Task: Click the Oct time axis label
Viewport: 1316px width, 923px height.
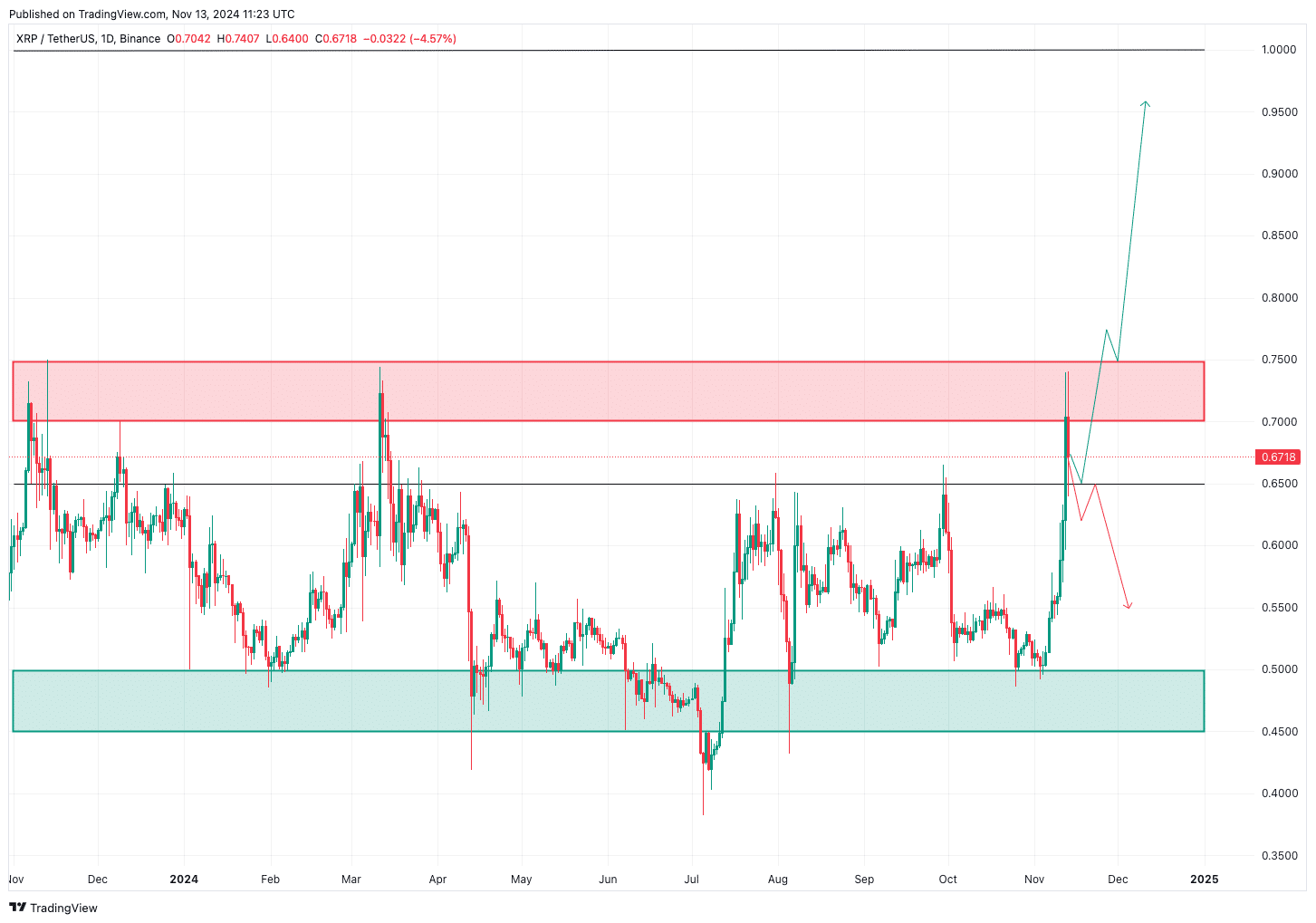Action: pyautogui.click(x=948, y=880)
